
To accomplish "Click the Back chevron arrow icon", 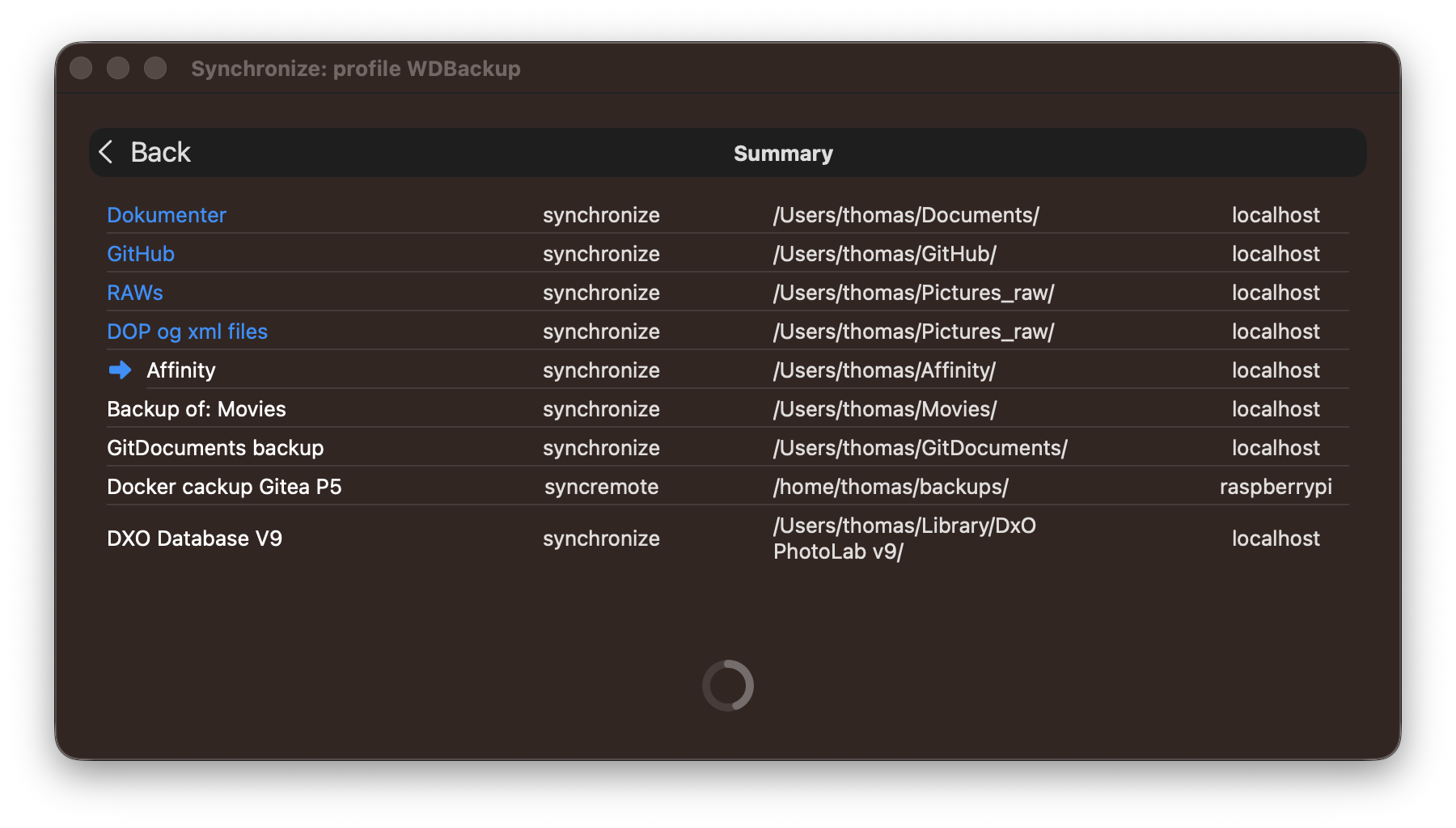I will [x=106, y=152].
